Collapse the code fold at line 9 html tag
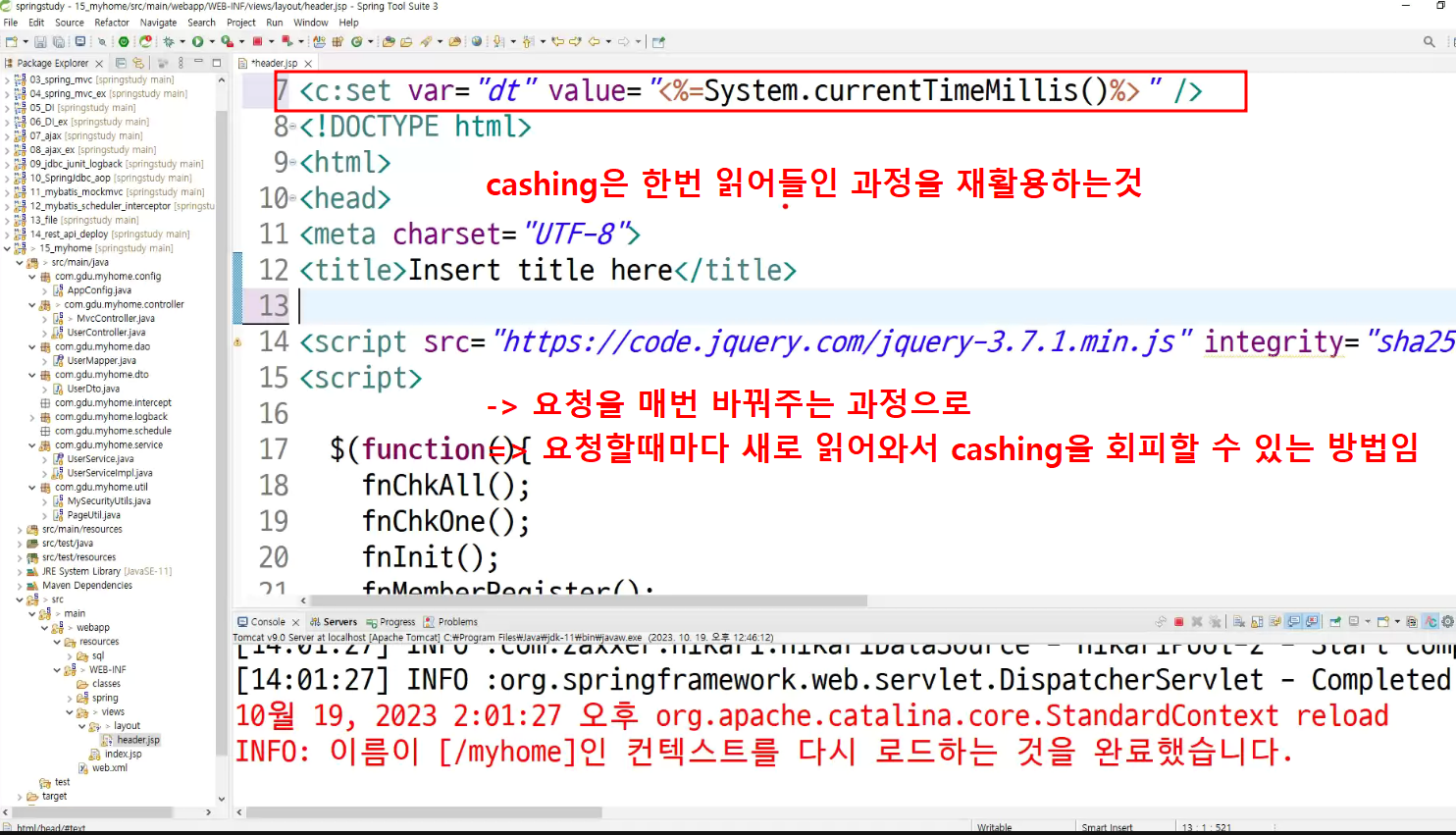1456x835 pixels. [293, 163]
